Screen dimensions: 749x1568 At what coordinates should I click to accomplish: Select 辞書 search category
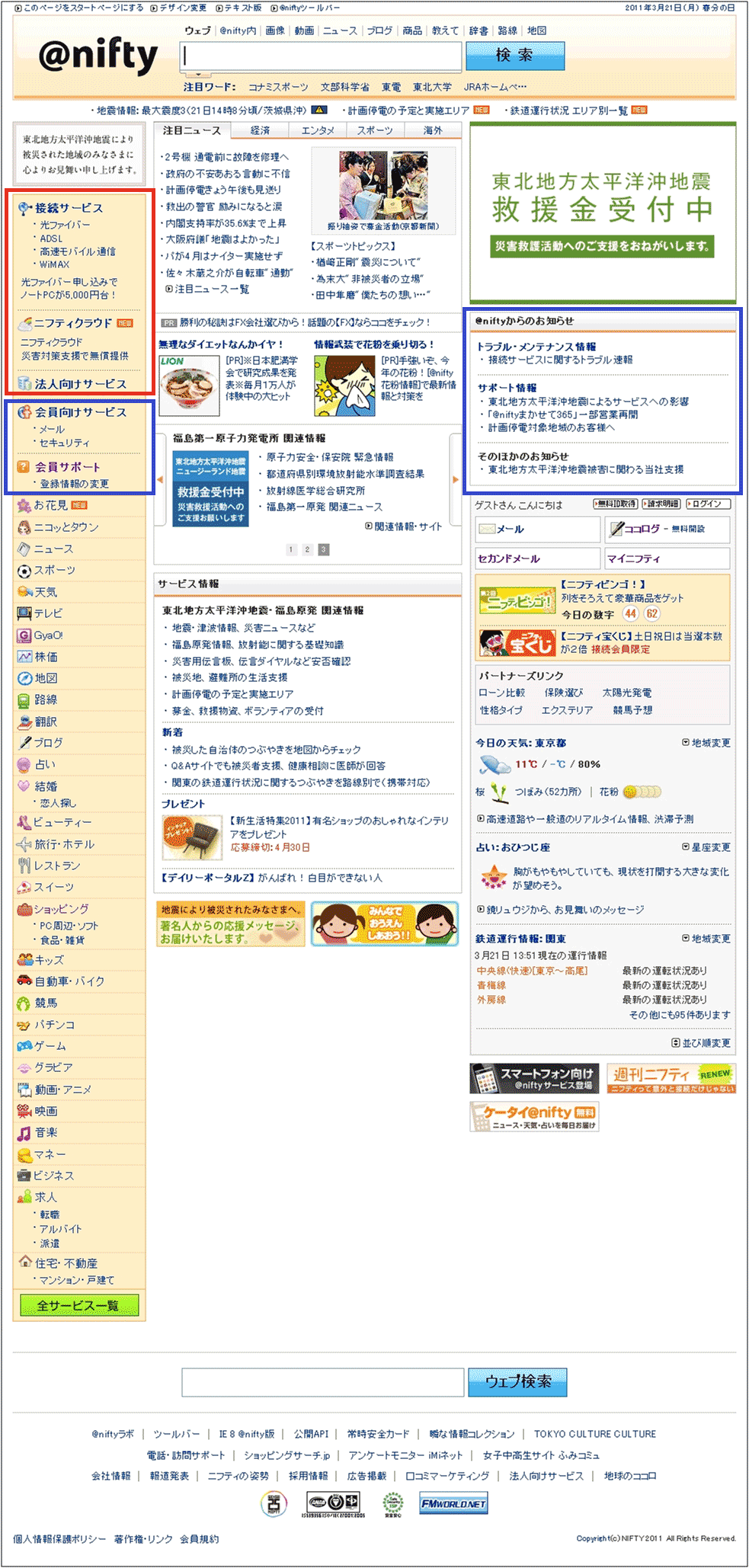point(479,31)
